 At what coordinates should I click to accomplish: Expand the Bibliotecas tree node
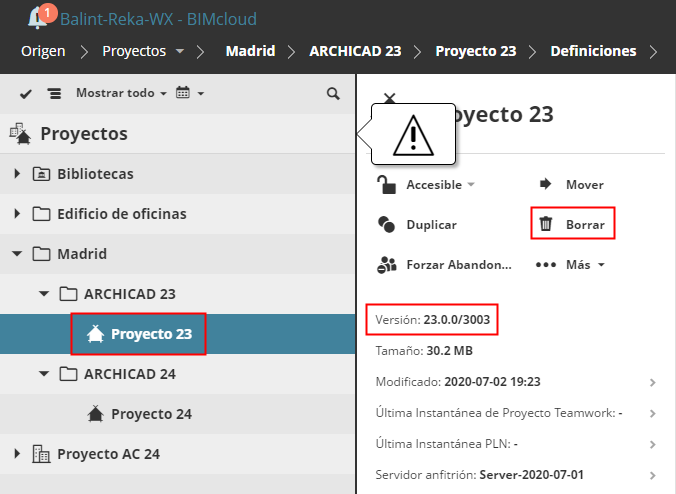pos(17,174)
